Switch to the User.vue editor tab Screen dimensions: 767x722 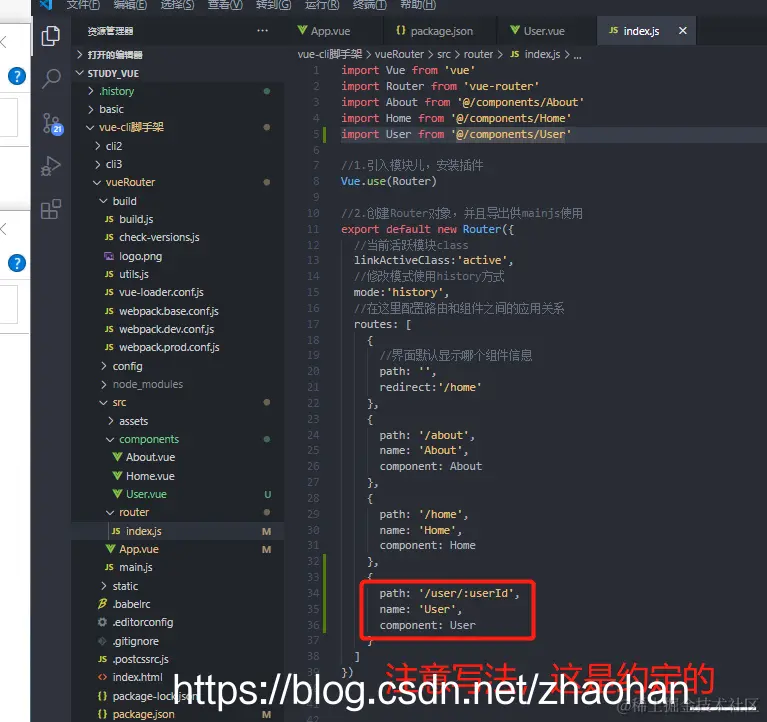click(546, 31)
